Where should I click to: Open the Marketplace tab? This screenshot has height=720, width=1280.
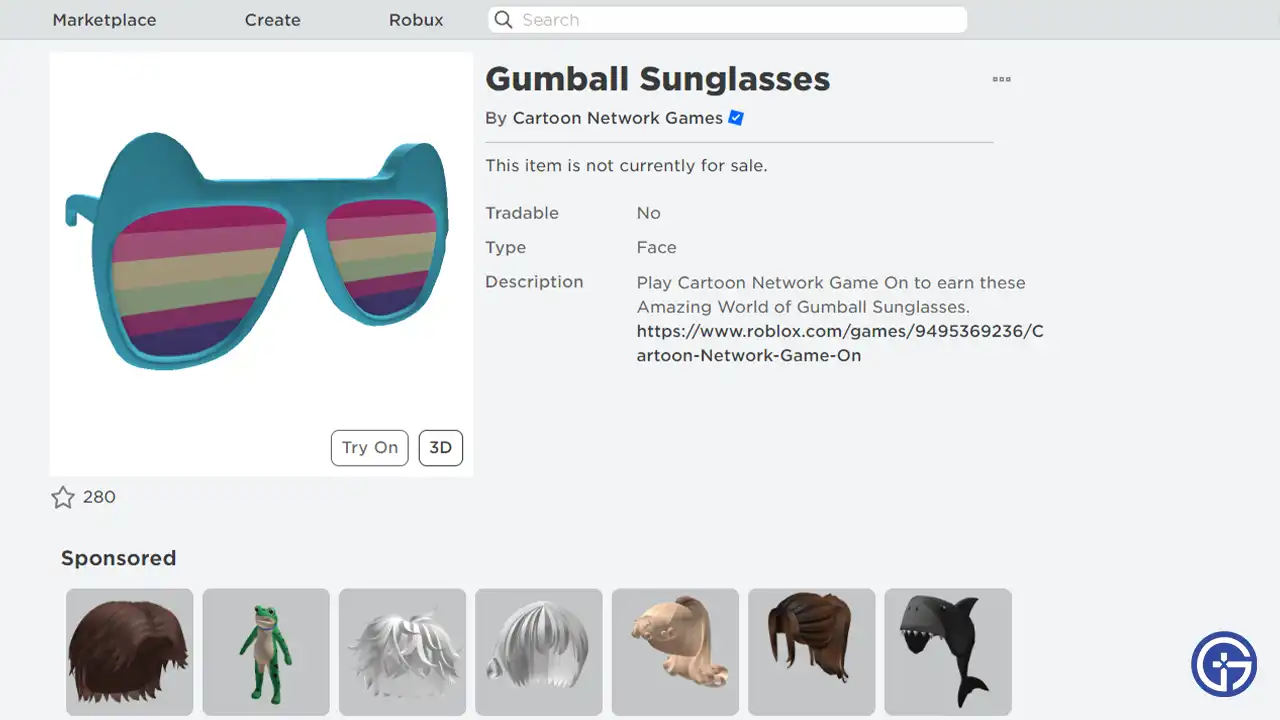point(104,20)
